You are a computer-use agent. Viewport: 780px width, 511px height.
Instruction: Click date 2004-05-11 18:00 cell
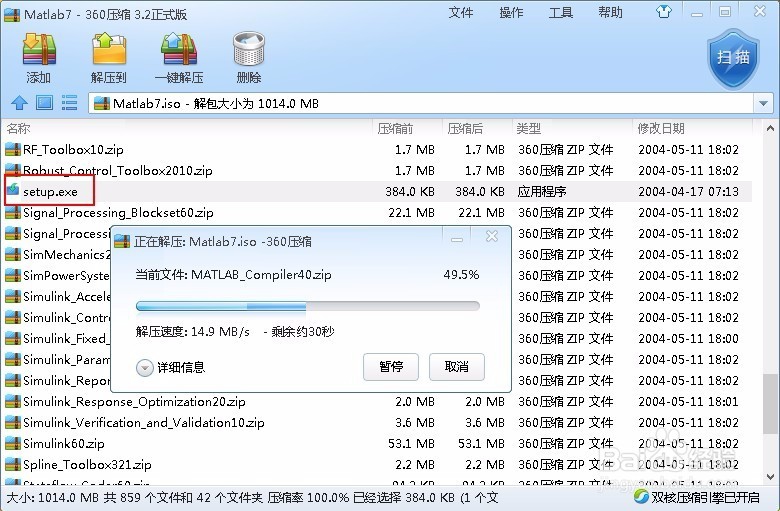point(688,338)
